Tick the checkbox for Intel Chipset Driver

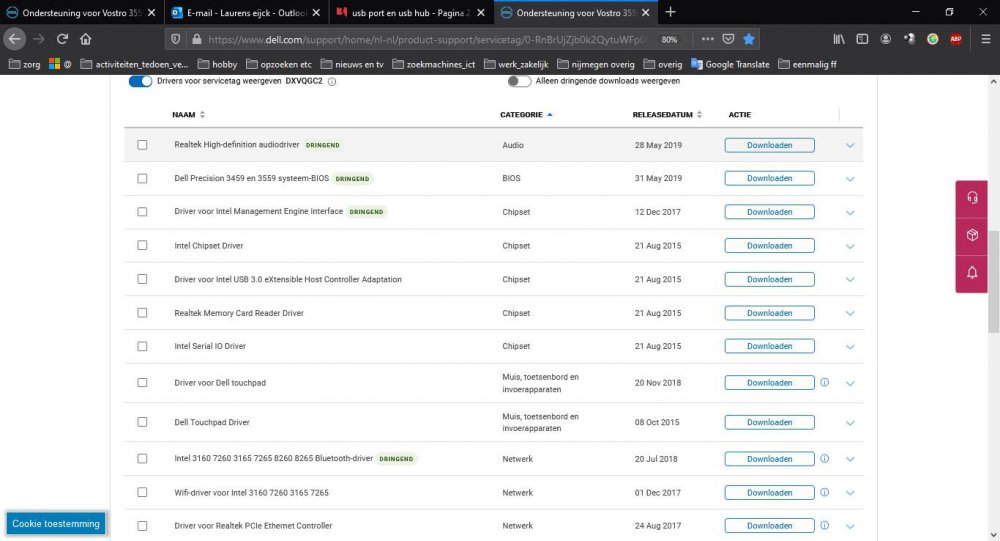[x=142, y=246]
